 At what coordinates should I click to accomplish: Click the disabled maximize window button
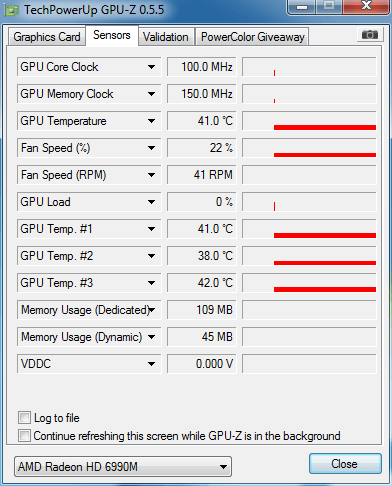coord(329,6)
